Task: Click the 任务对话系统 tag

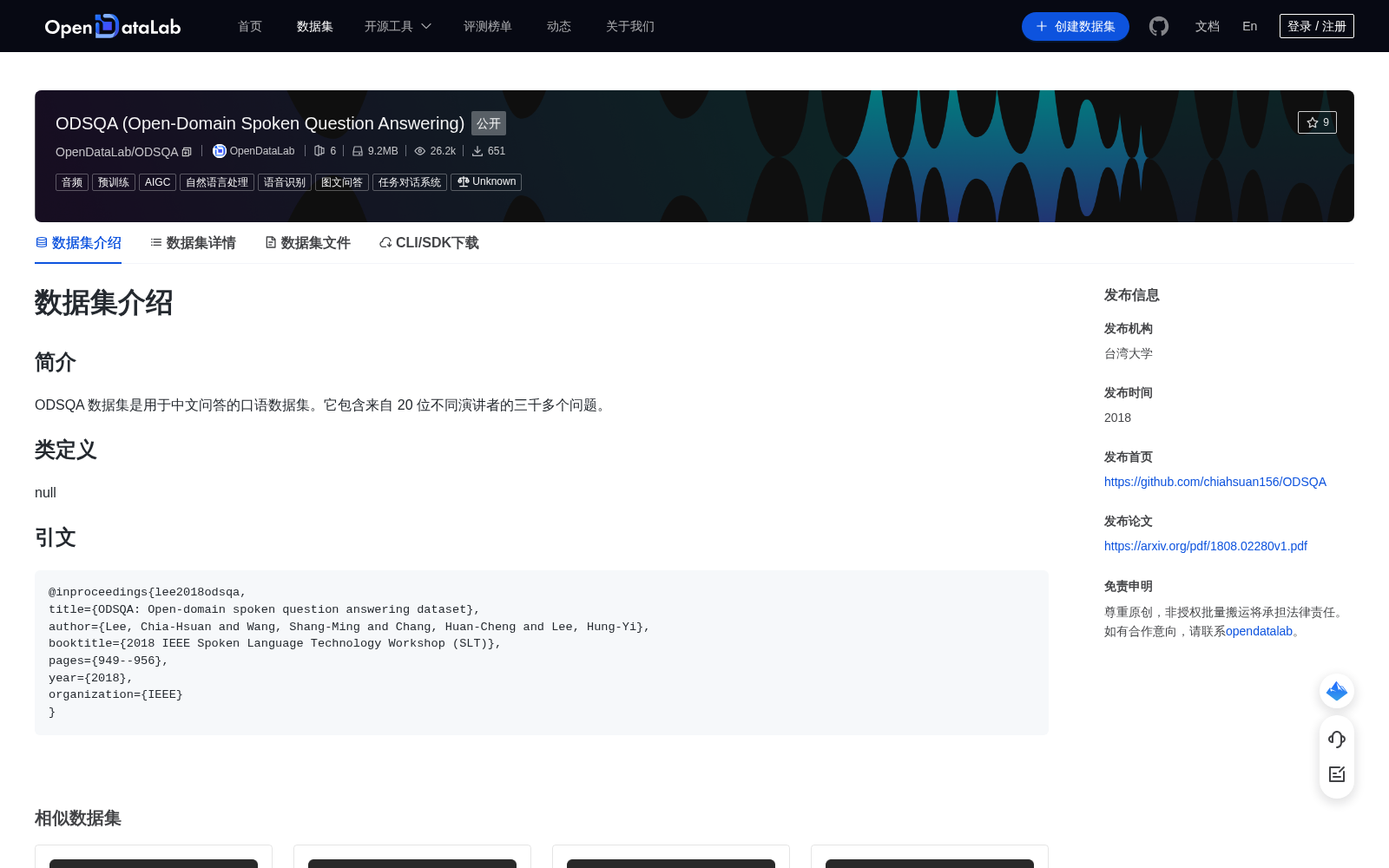Action: [x=410, y=182]
